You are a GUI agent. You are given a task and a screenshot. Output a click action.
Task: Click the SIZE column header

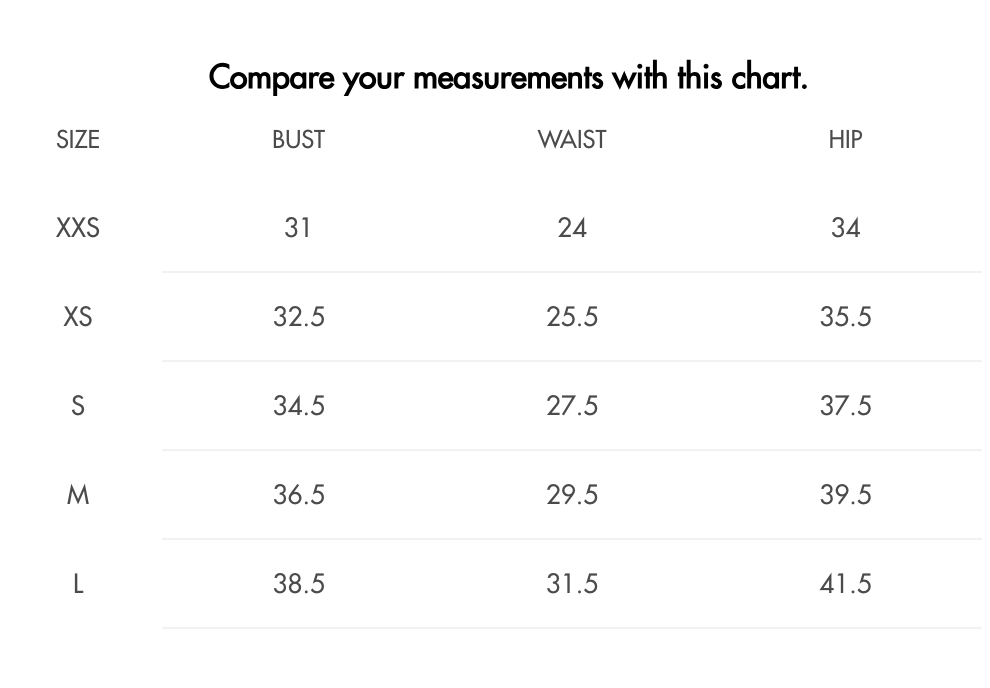coord(78,139)
